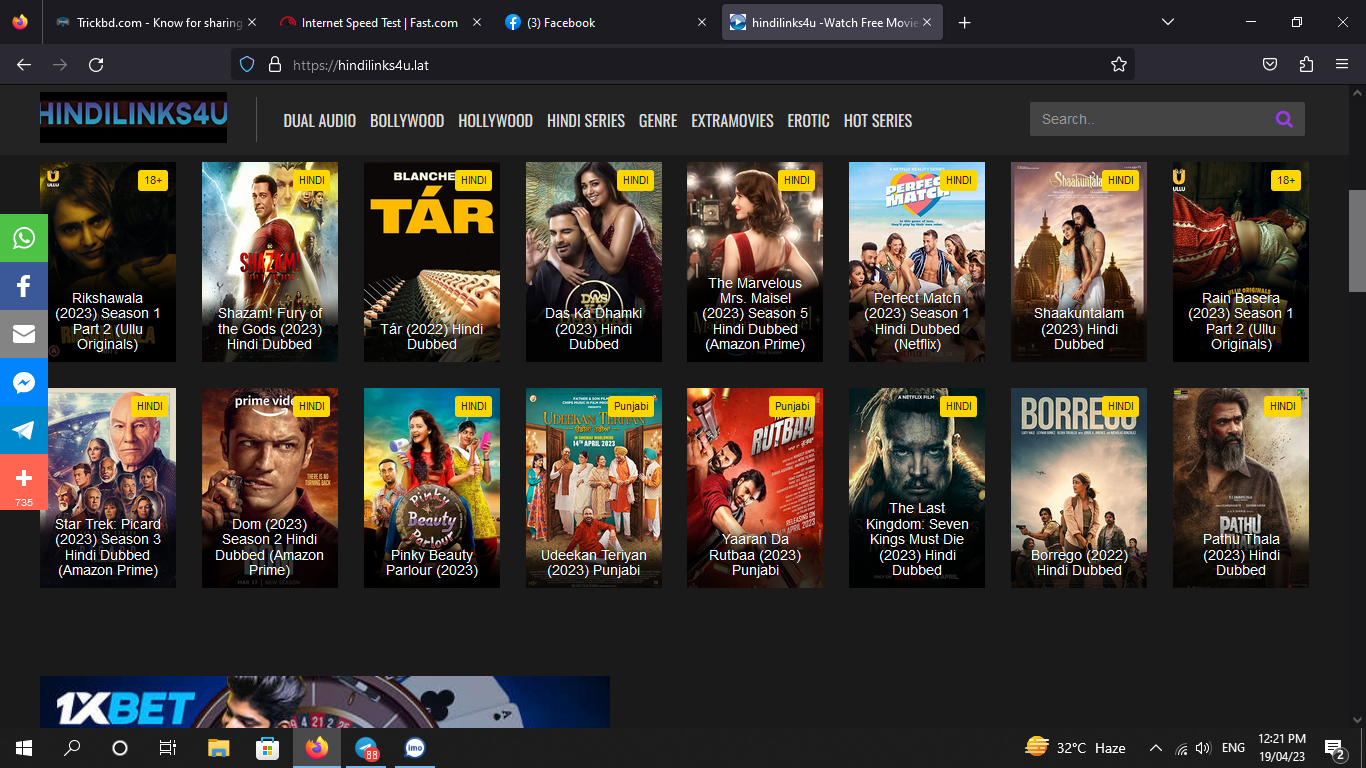Share by email using envelope icon
Image resolution: width=1366 pixels, height=768 pixels.
click(x=23, y=334)
